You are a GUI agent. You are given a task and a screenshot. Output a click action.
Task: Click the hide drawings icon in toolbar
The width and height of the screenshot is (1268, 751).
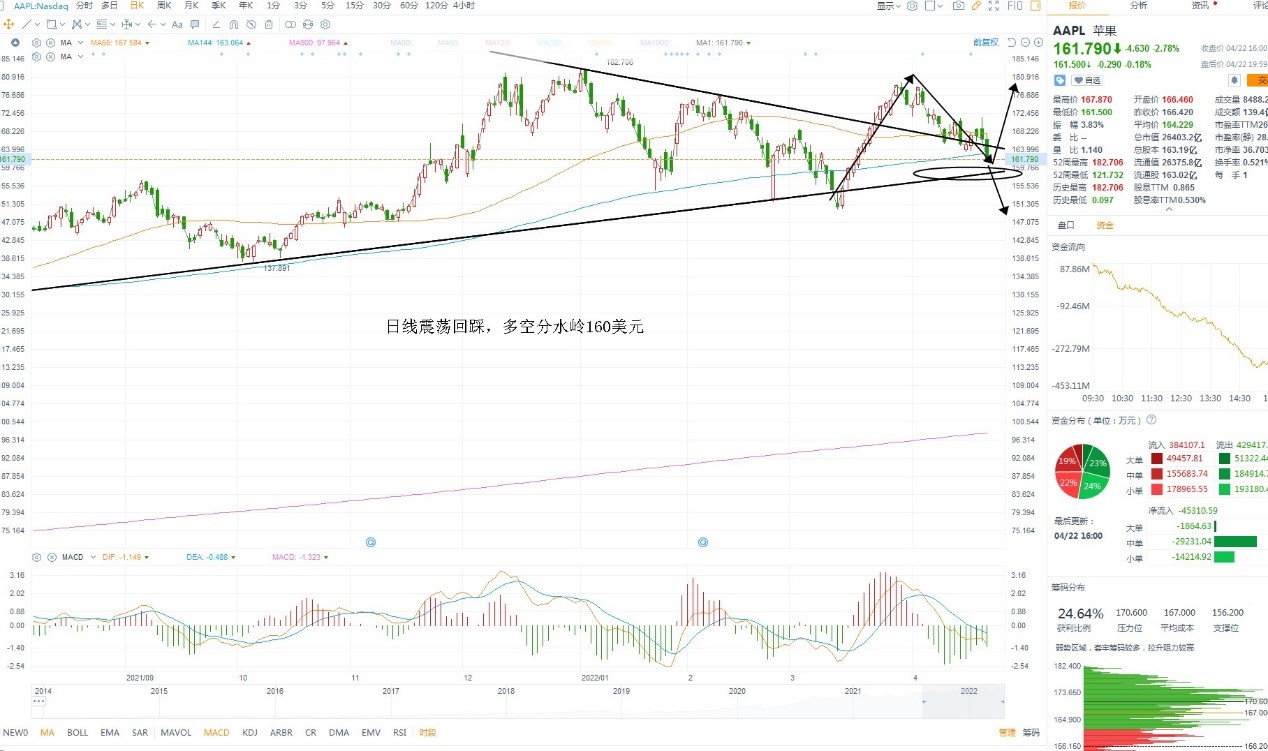pyautogui.click(x=252, y=24)
